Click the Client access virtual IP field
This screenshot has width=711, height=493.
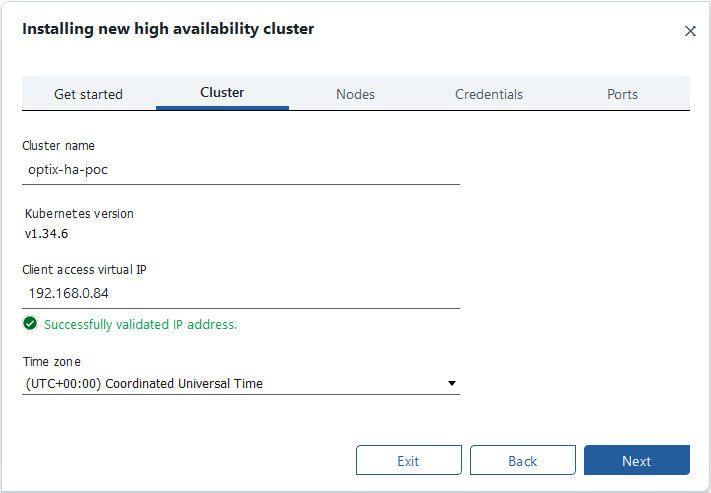pyautogui.click(x=241, y=293)
